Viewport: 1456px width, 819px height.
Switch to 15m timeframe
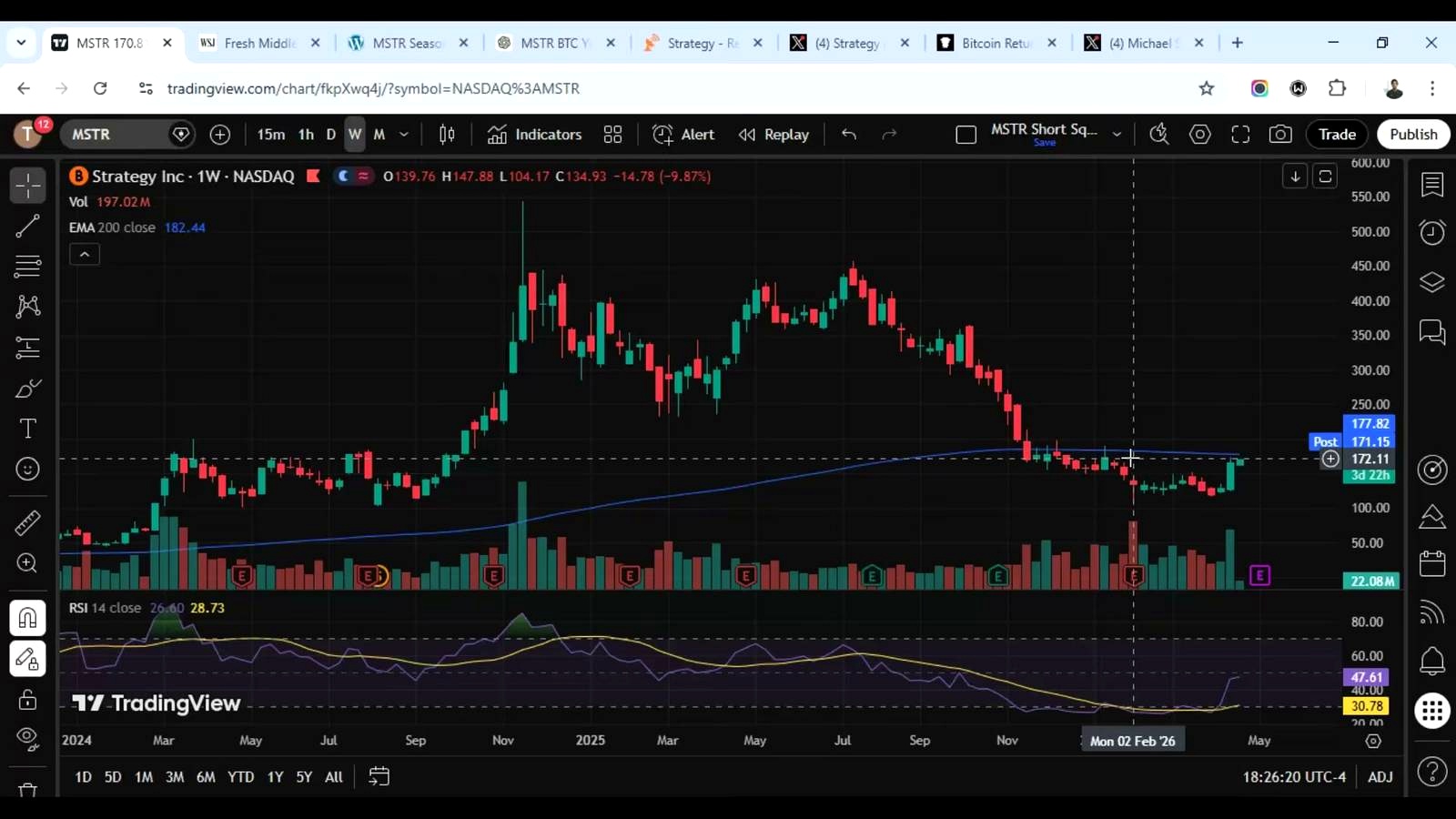pos(270,135)
